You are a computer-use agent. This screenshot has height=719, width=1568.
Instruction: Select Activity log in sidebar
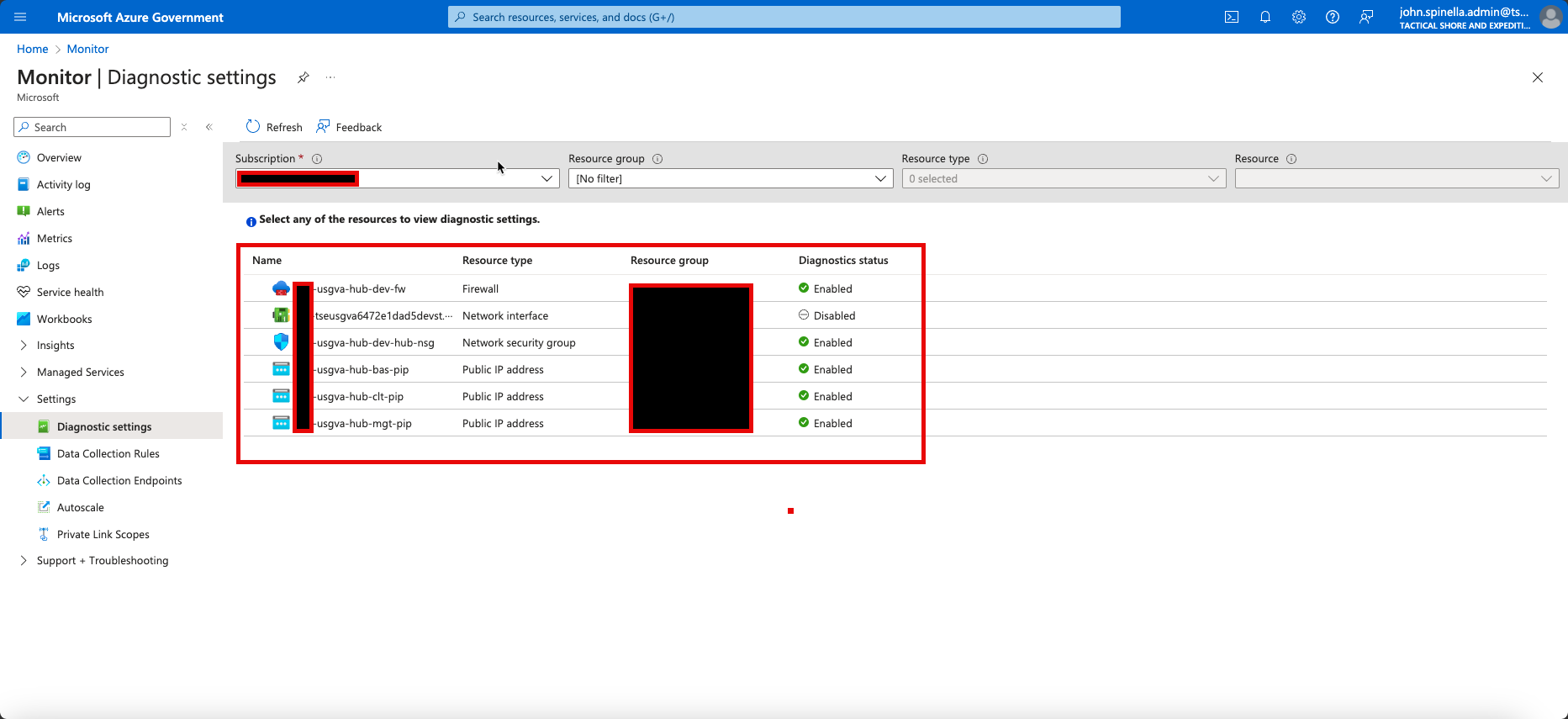[x=63, y=185]
